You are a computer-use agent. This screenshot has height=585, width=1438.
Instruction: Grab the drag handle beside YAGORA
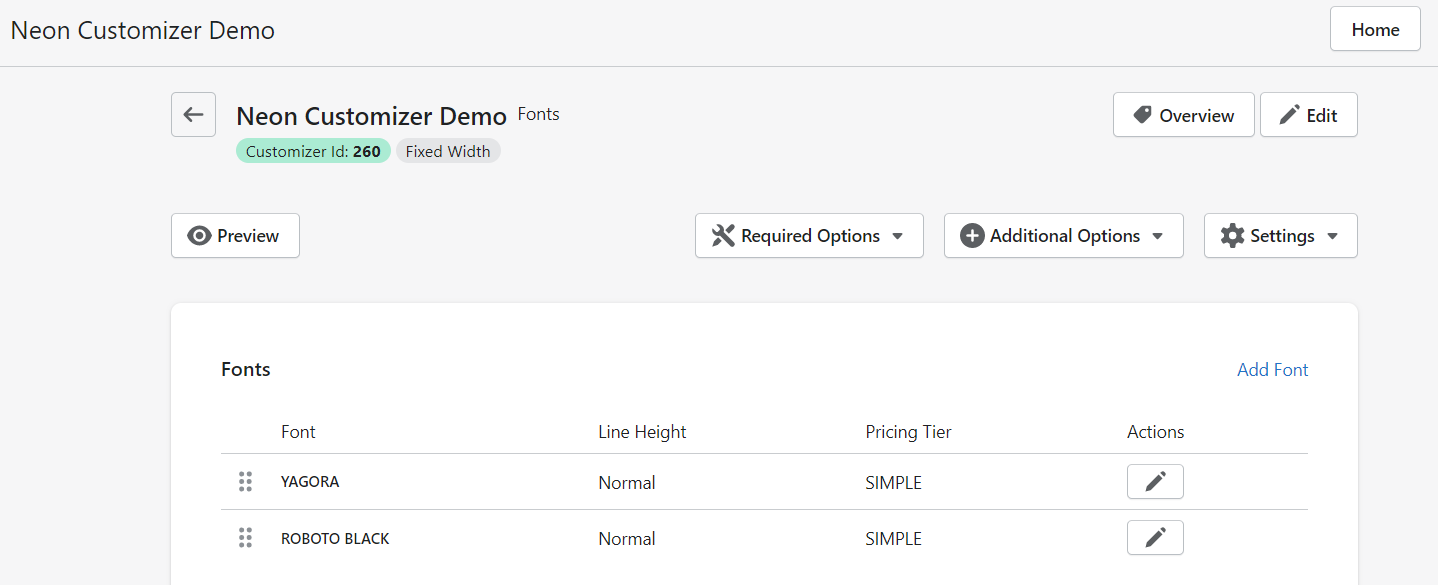coord(245,482)
